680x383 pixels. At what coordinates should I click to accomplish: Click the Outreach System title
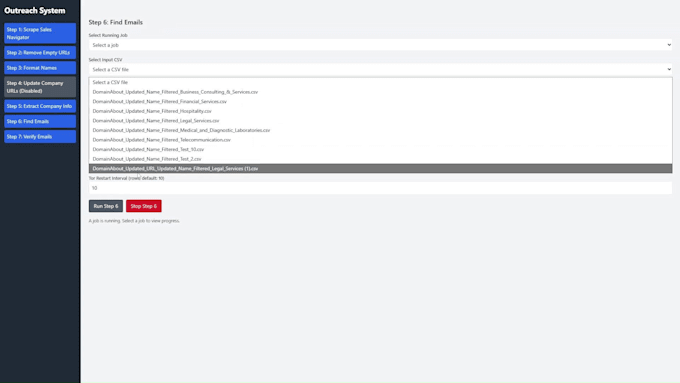35,10
